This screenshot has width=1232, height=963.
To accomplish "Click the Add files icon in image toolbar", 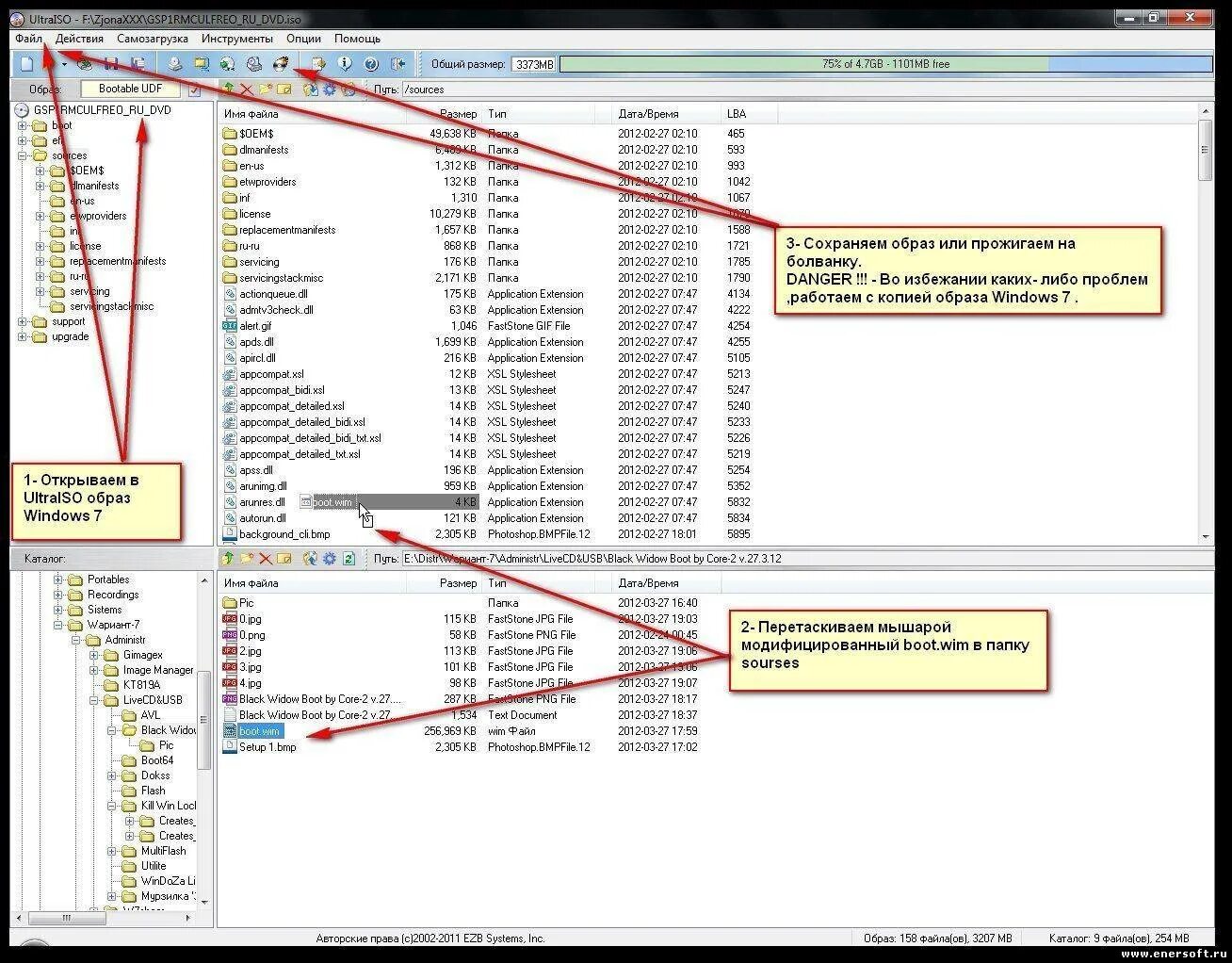I will 310,90.
